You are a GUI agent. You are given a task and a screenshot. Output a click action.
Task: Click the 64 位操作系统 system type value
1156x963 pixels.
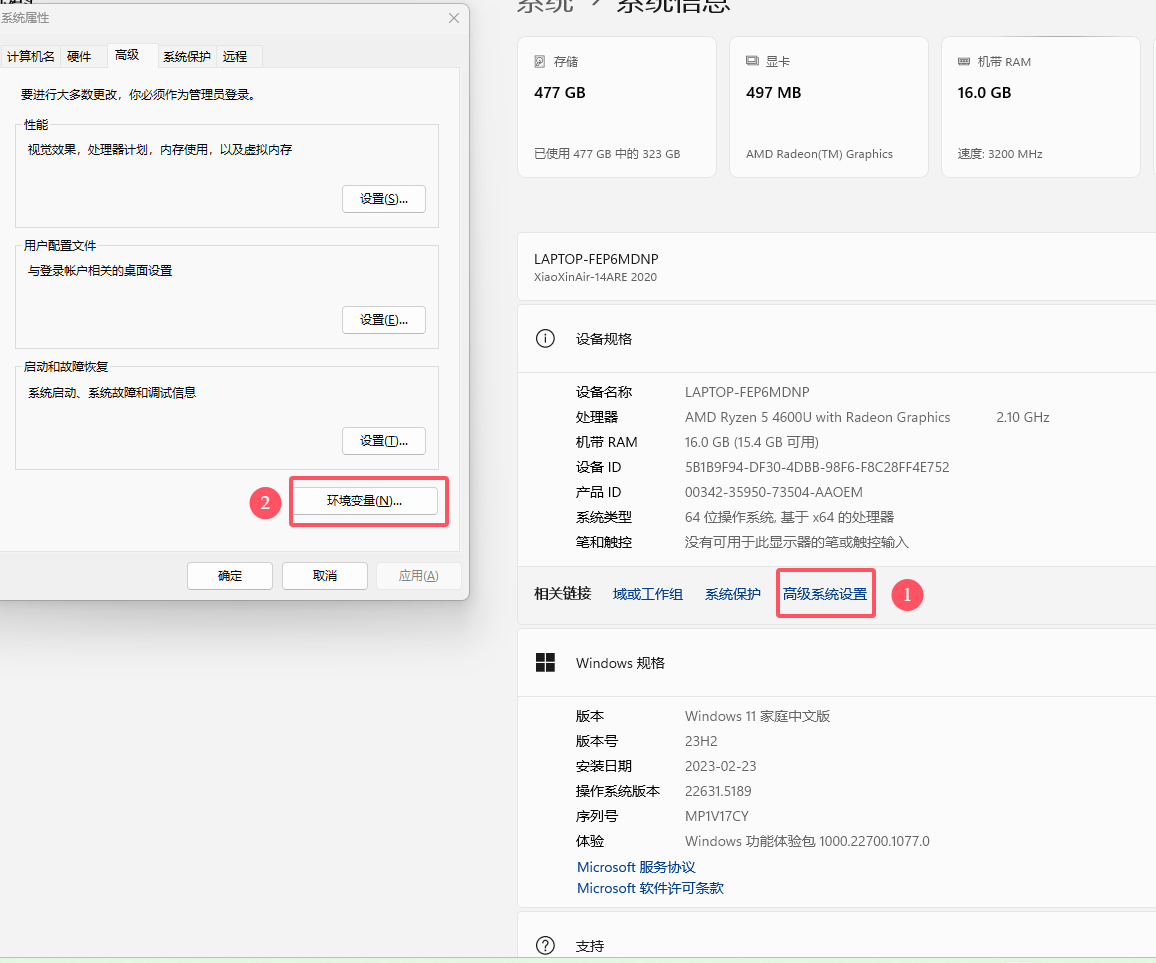pos(789,518)
